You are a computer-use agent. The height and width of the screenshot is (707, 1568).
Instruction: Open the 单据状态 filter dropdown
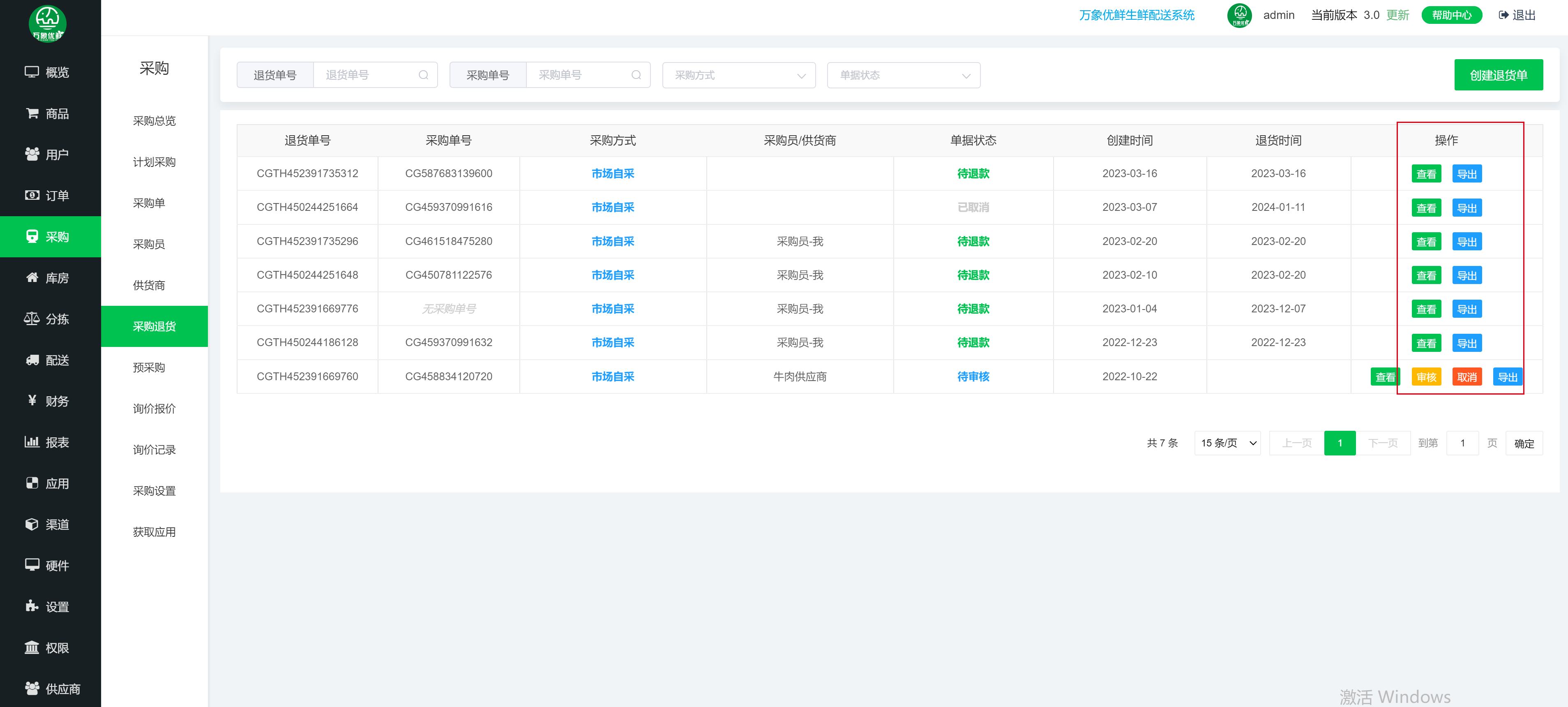(903, 75)
